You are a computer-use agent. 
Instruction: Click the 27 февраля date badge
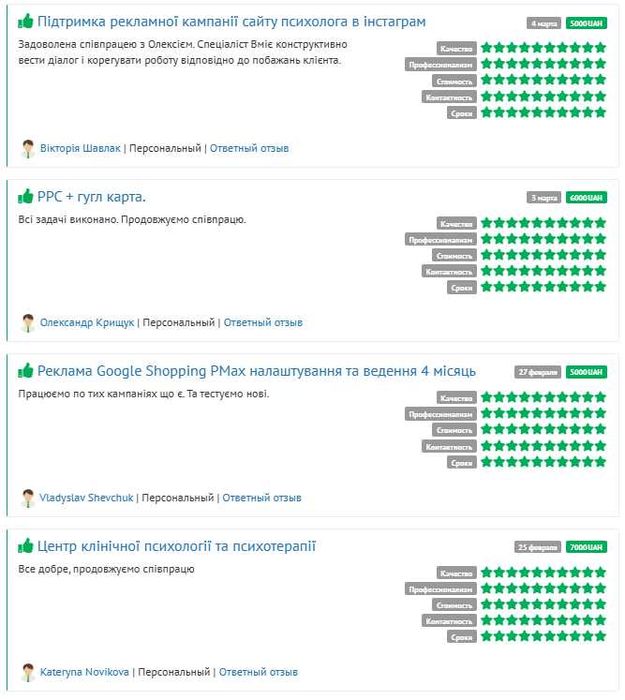pyautogui.click(x=538, y=372)
